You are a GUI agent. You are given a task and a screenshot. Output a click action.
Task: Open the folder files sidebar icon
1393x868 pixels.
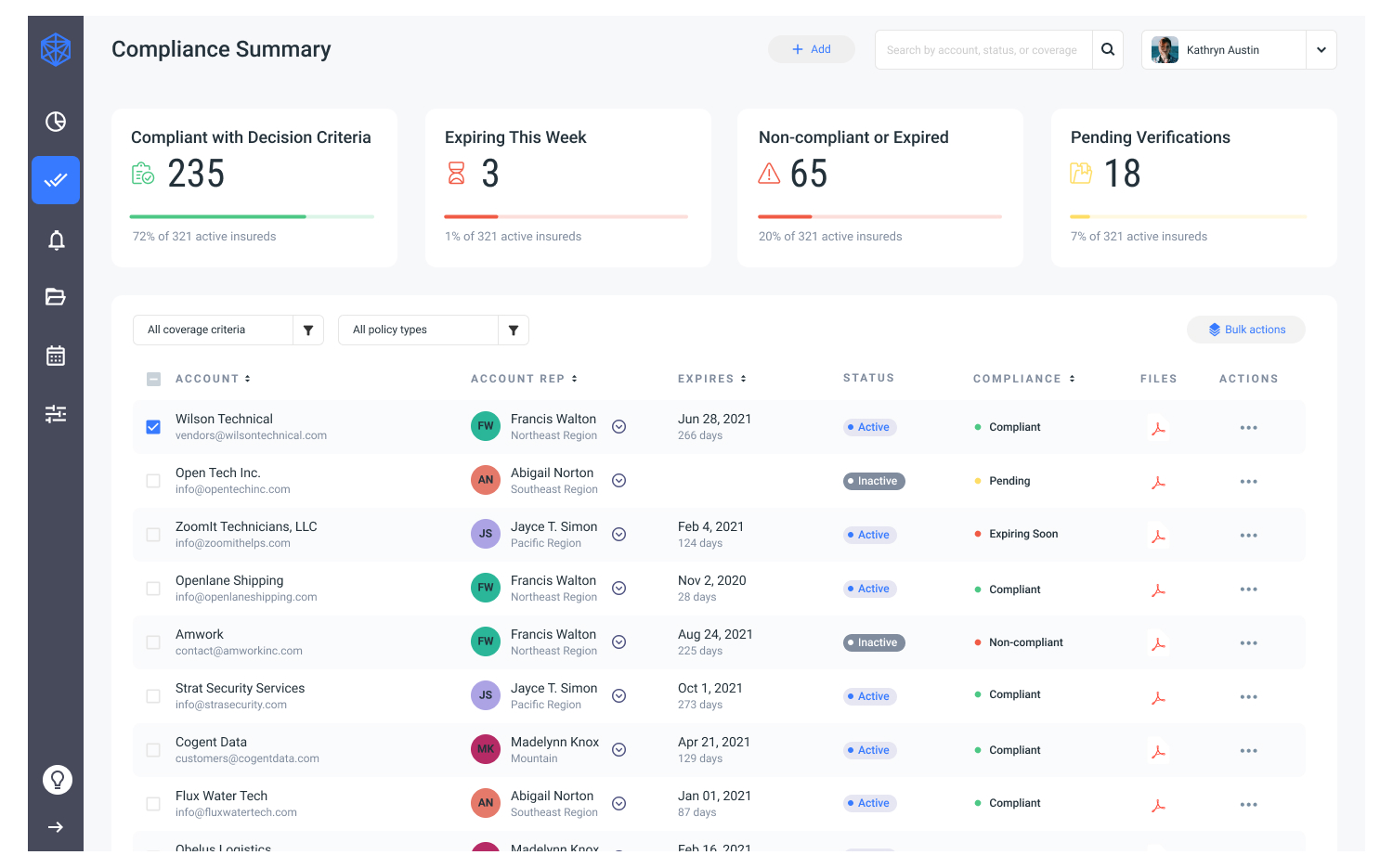click(56, 297)
